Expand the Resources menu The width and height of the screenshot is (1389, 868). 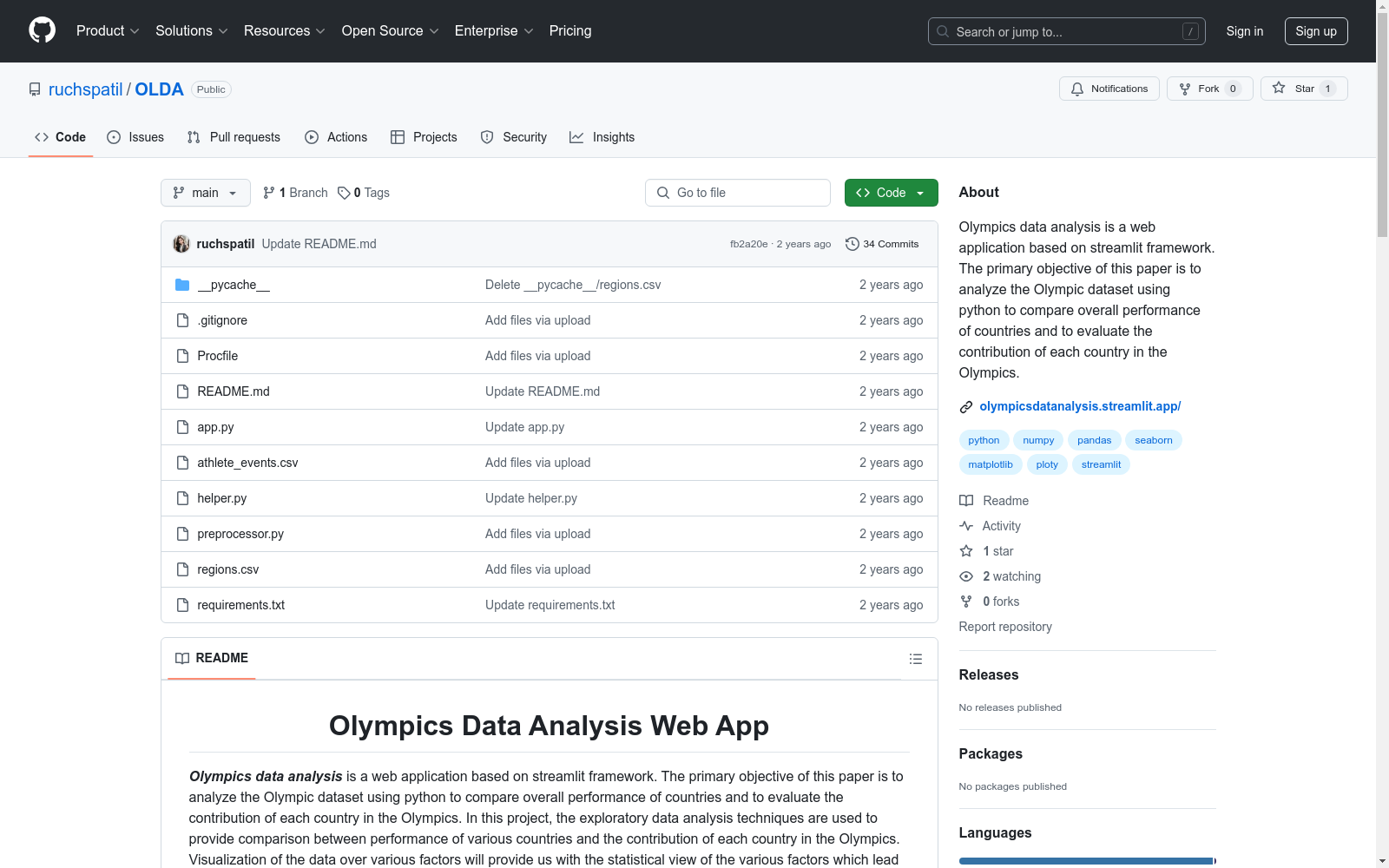[285, 31]
